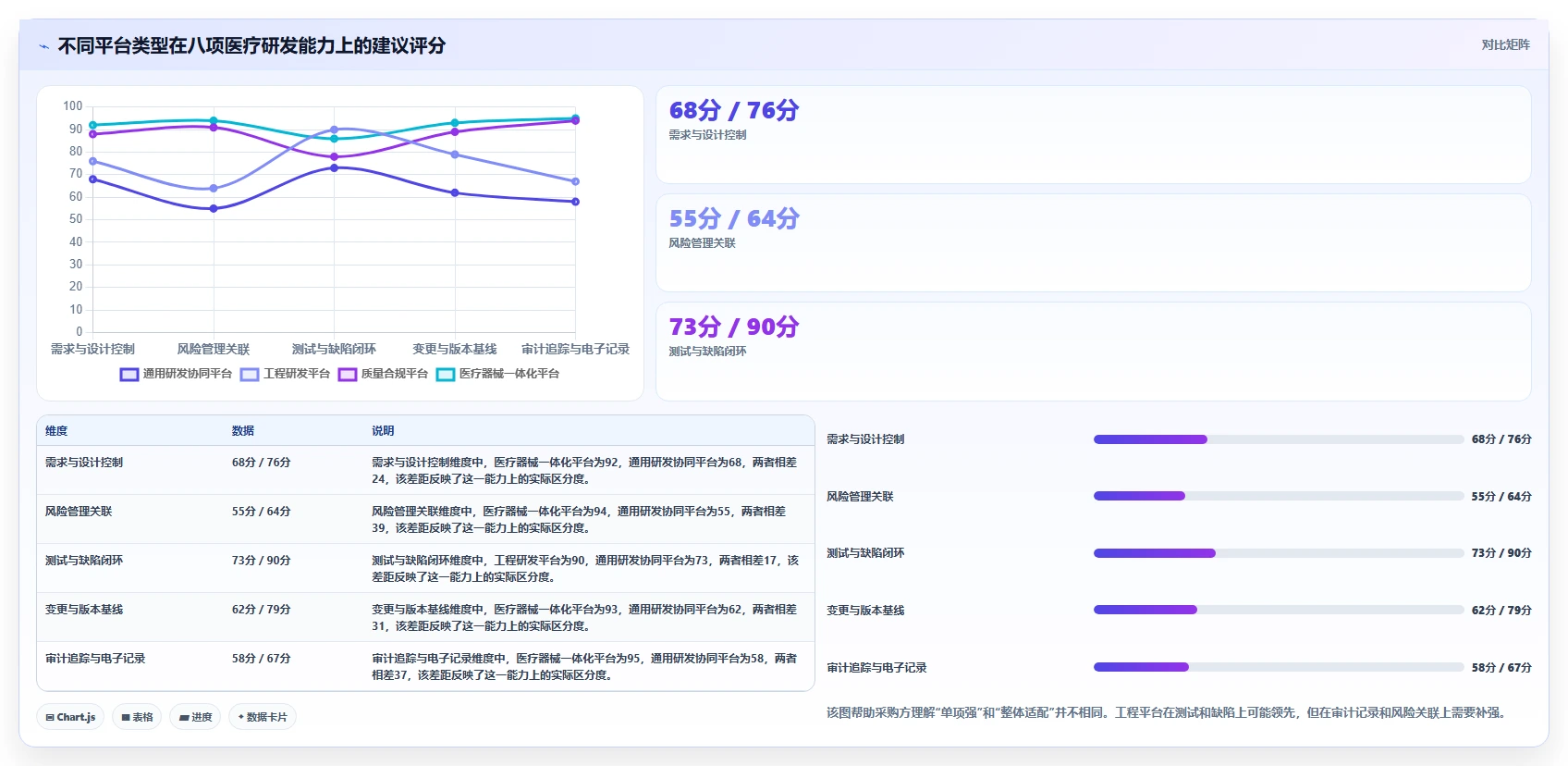Toggle 质量合规平台 legend swatch
This screenshot has width=1568, height=766.
(x=348, y=375)
